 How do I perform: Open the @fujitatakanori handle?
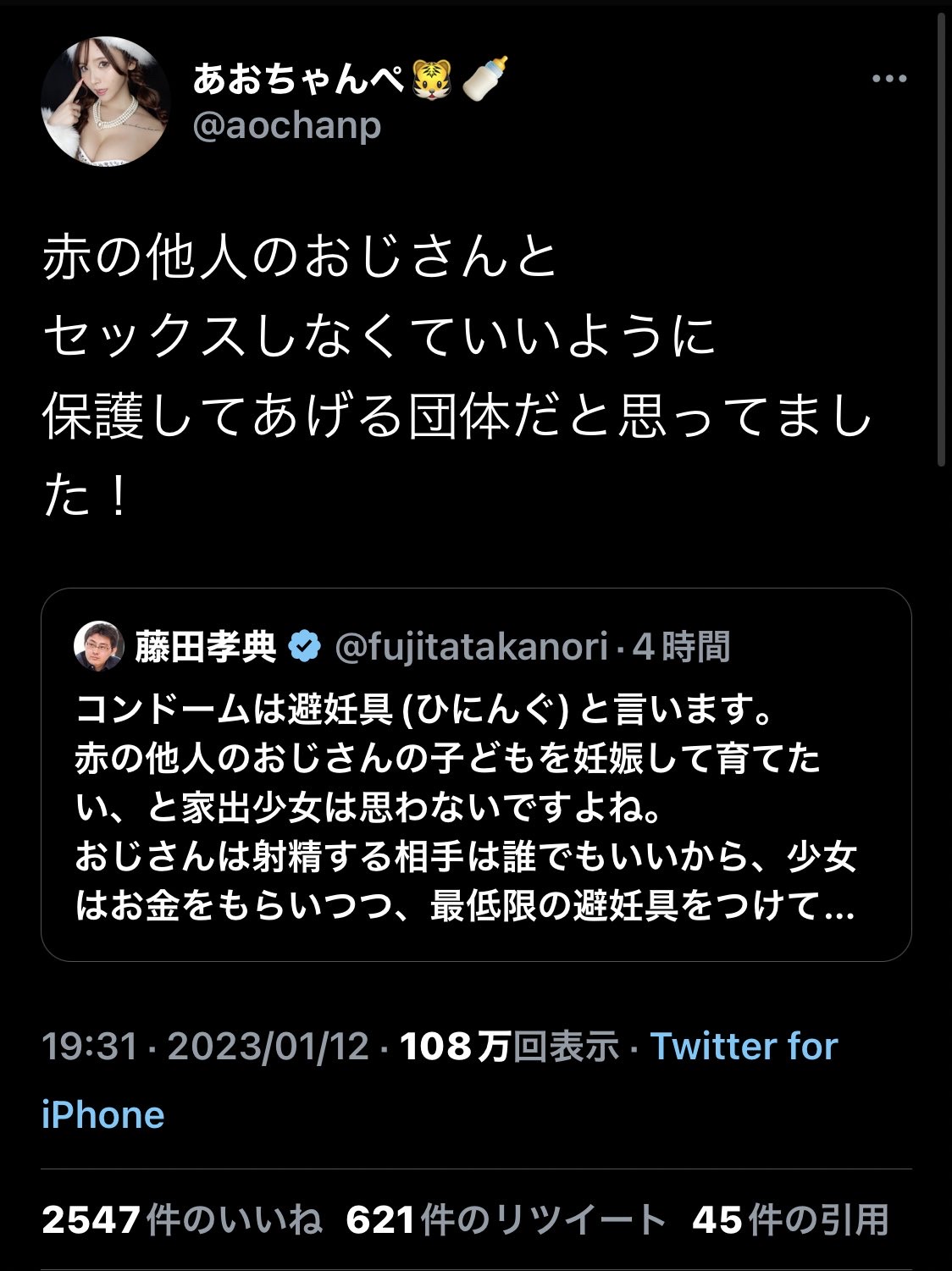click(472, 647)
